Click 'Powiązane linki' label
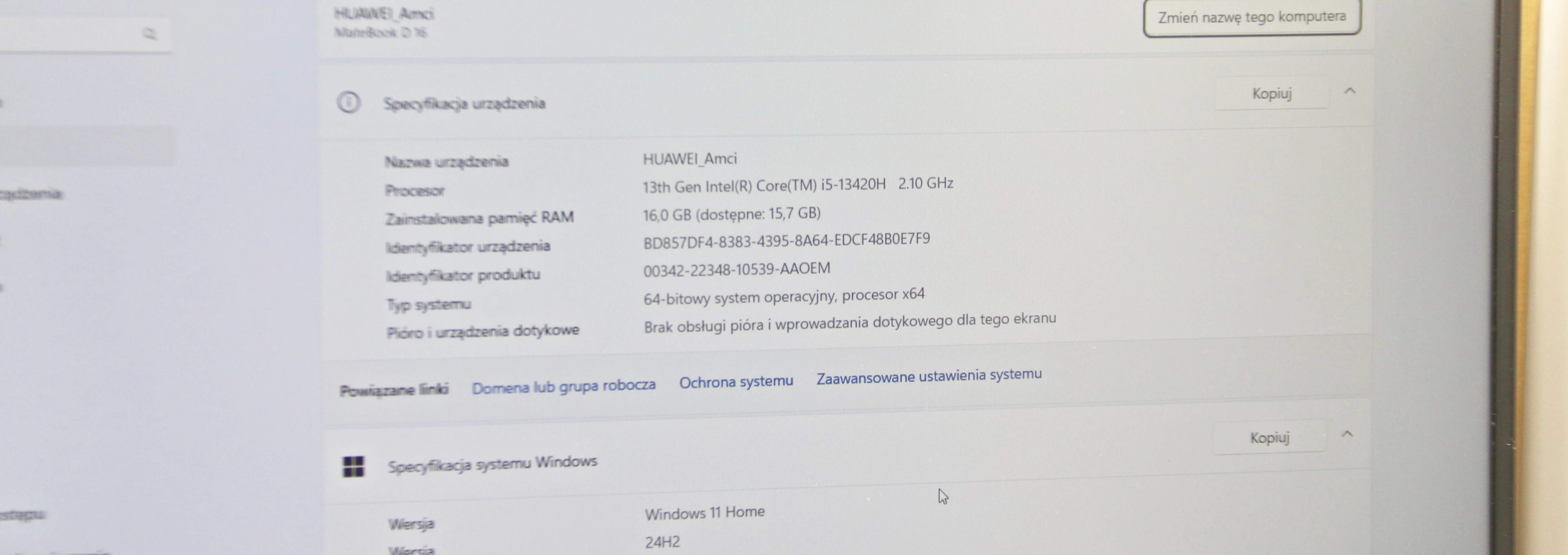Viewport: 1568px width, 555px height. [394, 390]
